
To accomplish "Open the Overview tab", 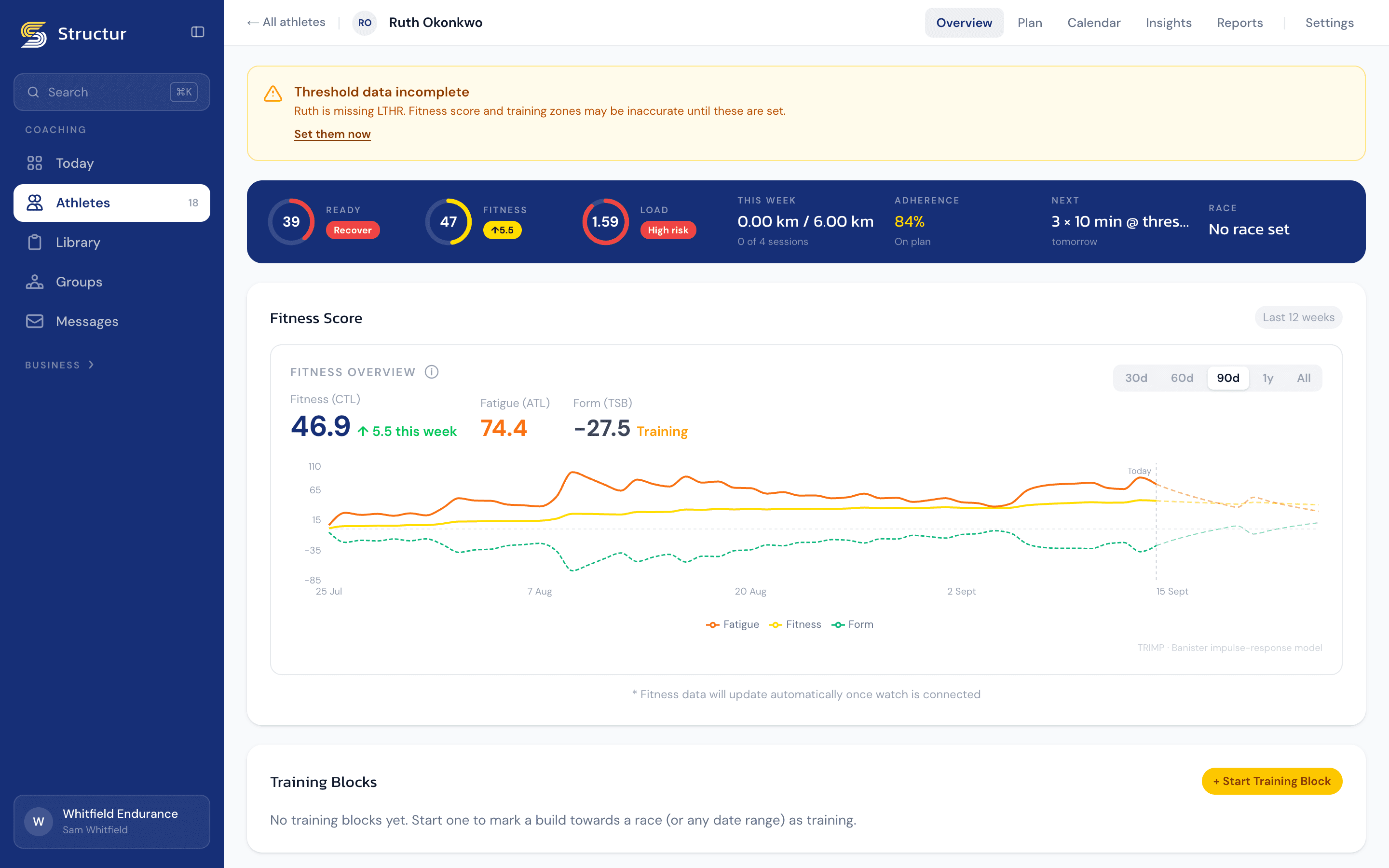I will click(964, 23).
